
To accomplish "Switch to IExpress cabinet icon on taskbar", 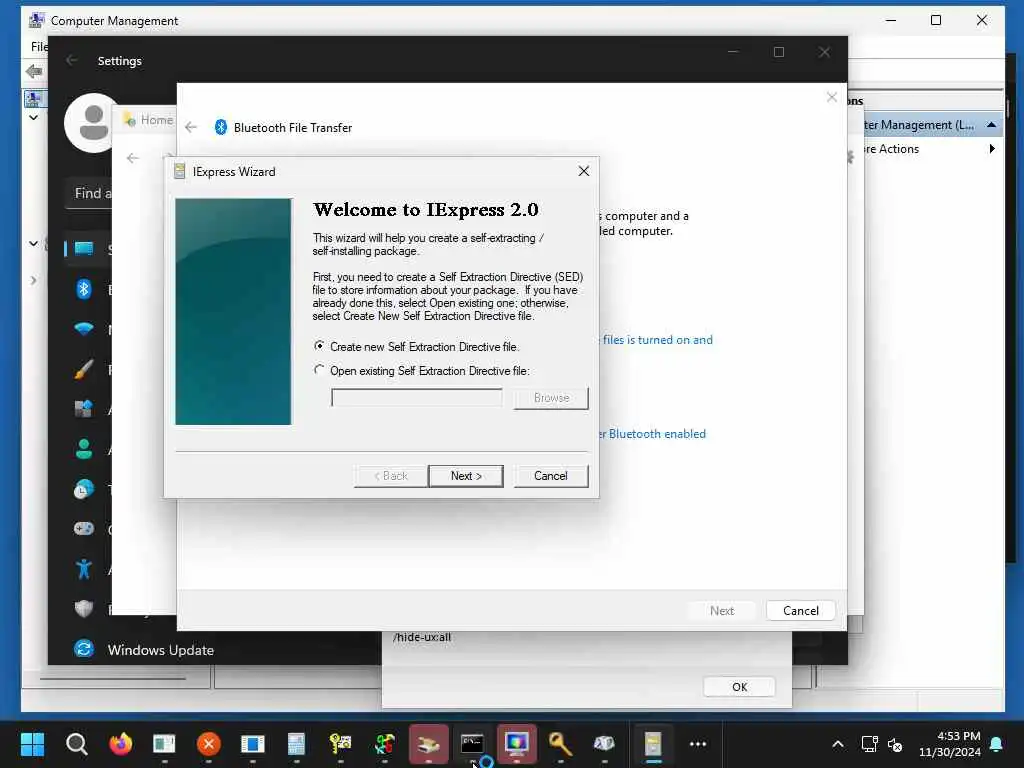I will click(653, 744).
